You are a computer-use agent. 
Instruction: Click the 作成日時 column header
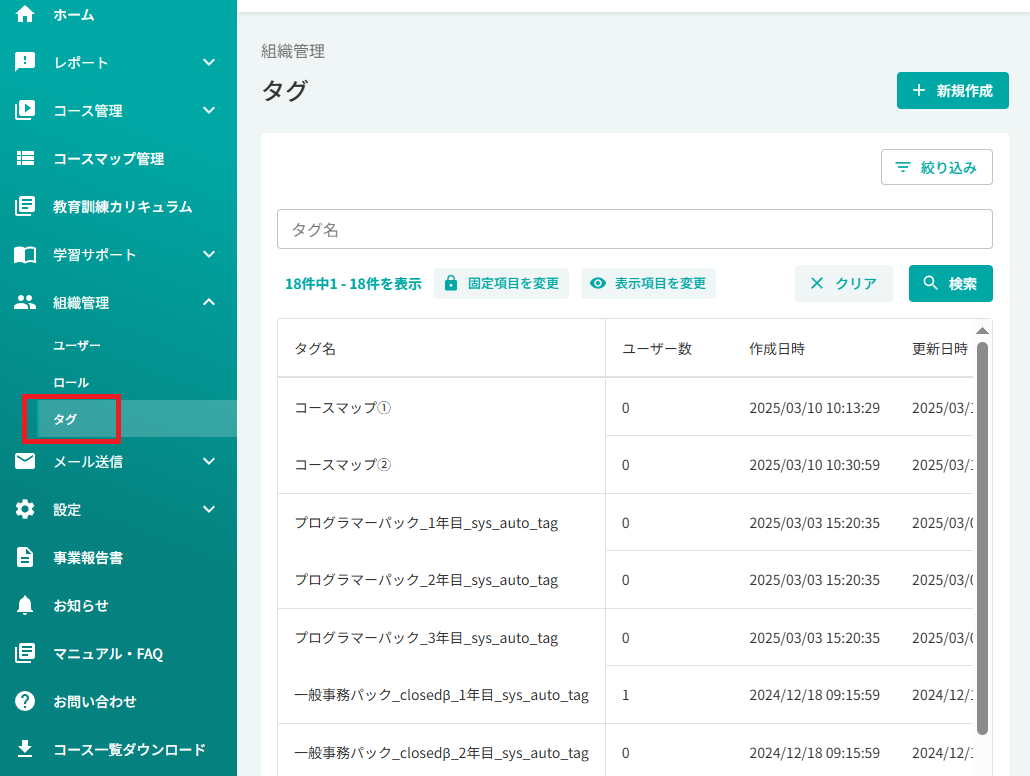[777, 349]
